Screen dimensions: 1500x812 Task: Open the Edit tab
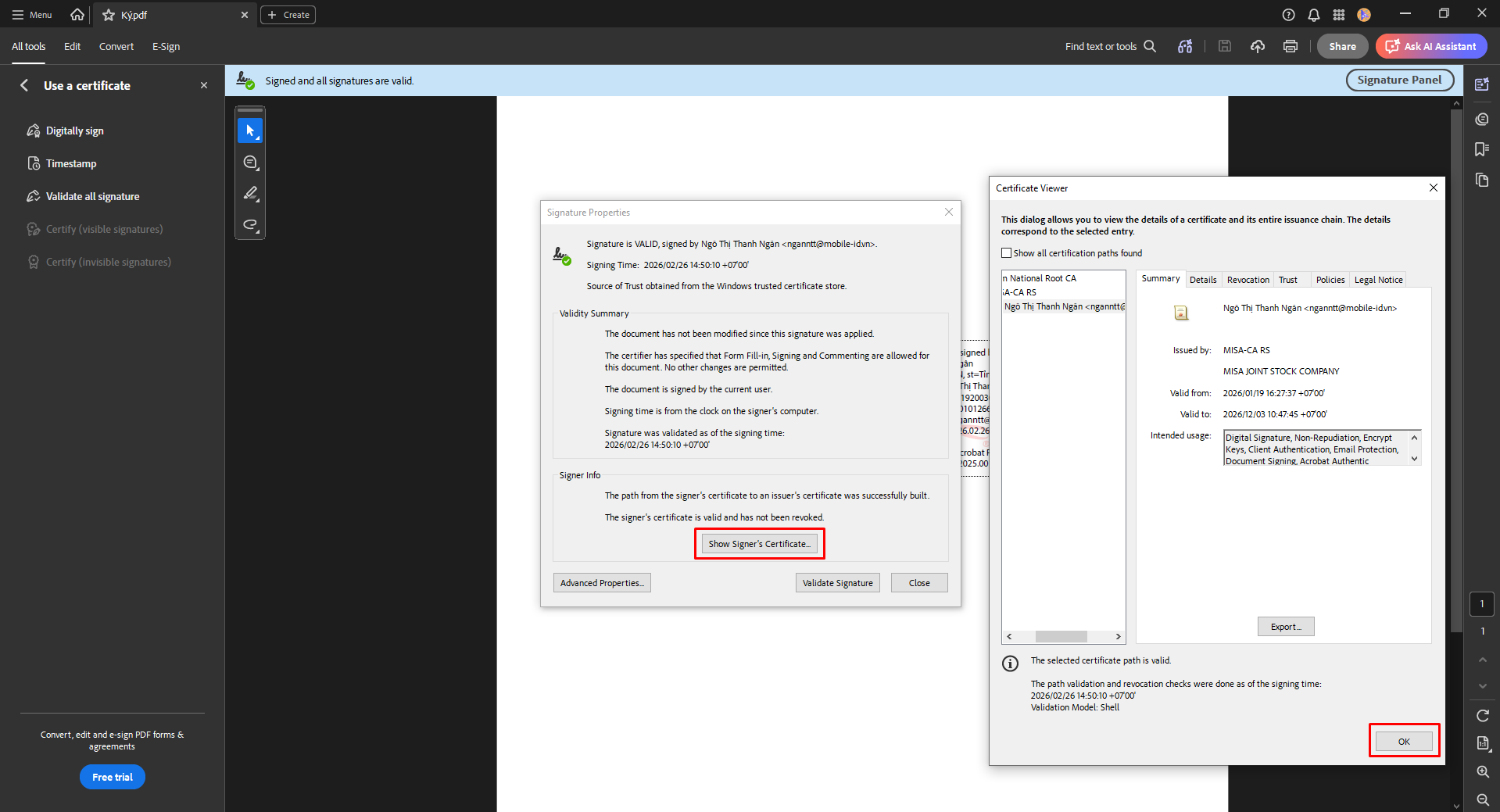[x=72, y=47]
